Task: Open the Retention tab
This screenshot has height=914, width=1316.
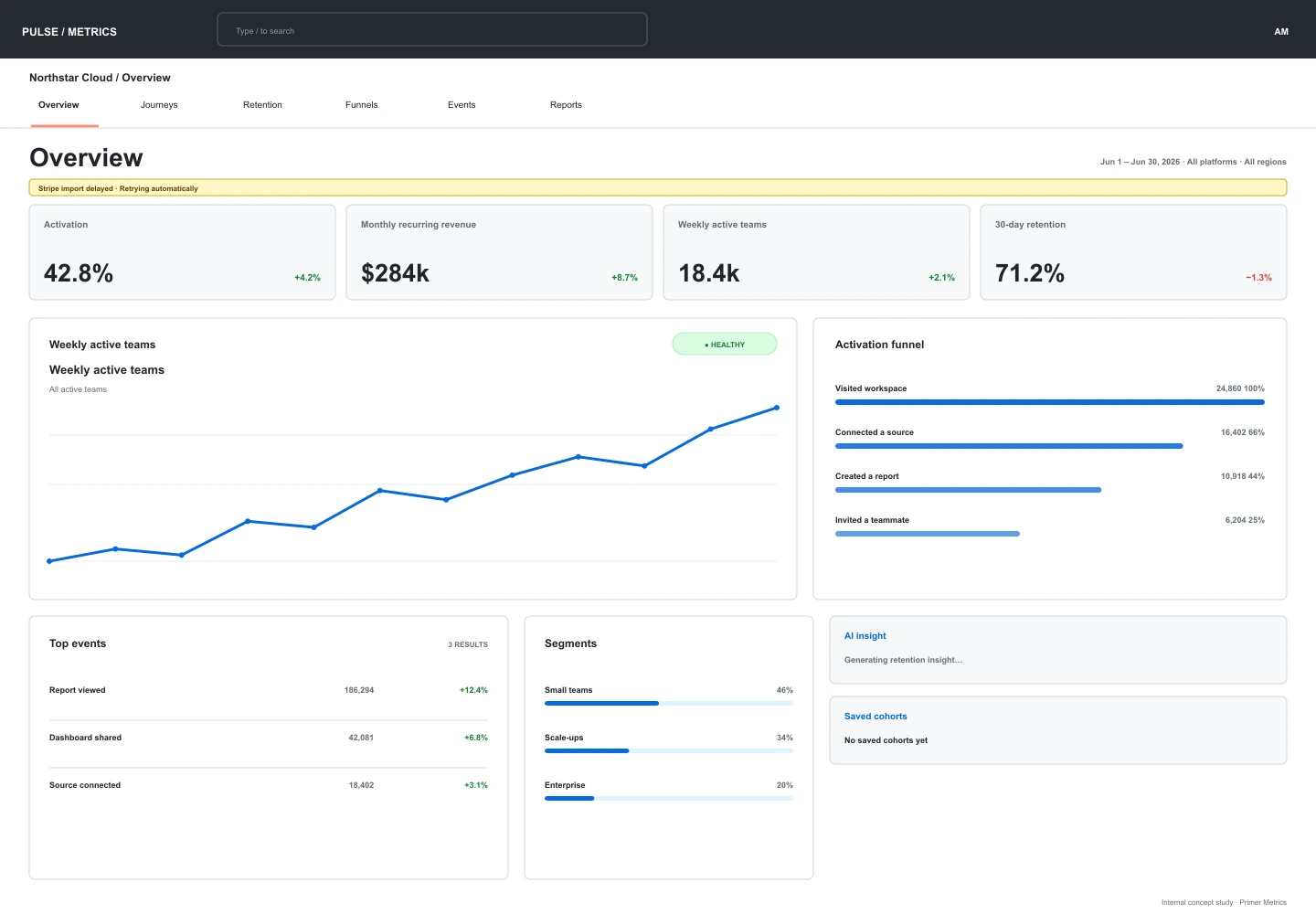Action: [x=262, y=105]
